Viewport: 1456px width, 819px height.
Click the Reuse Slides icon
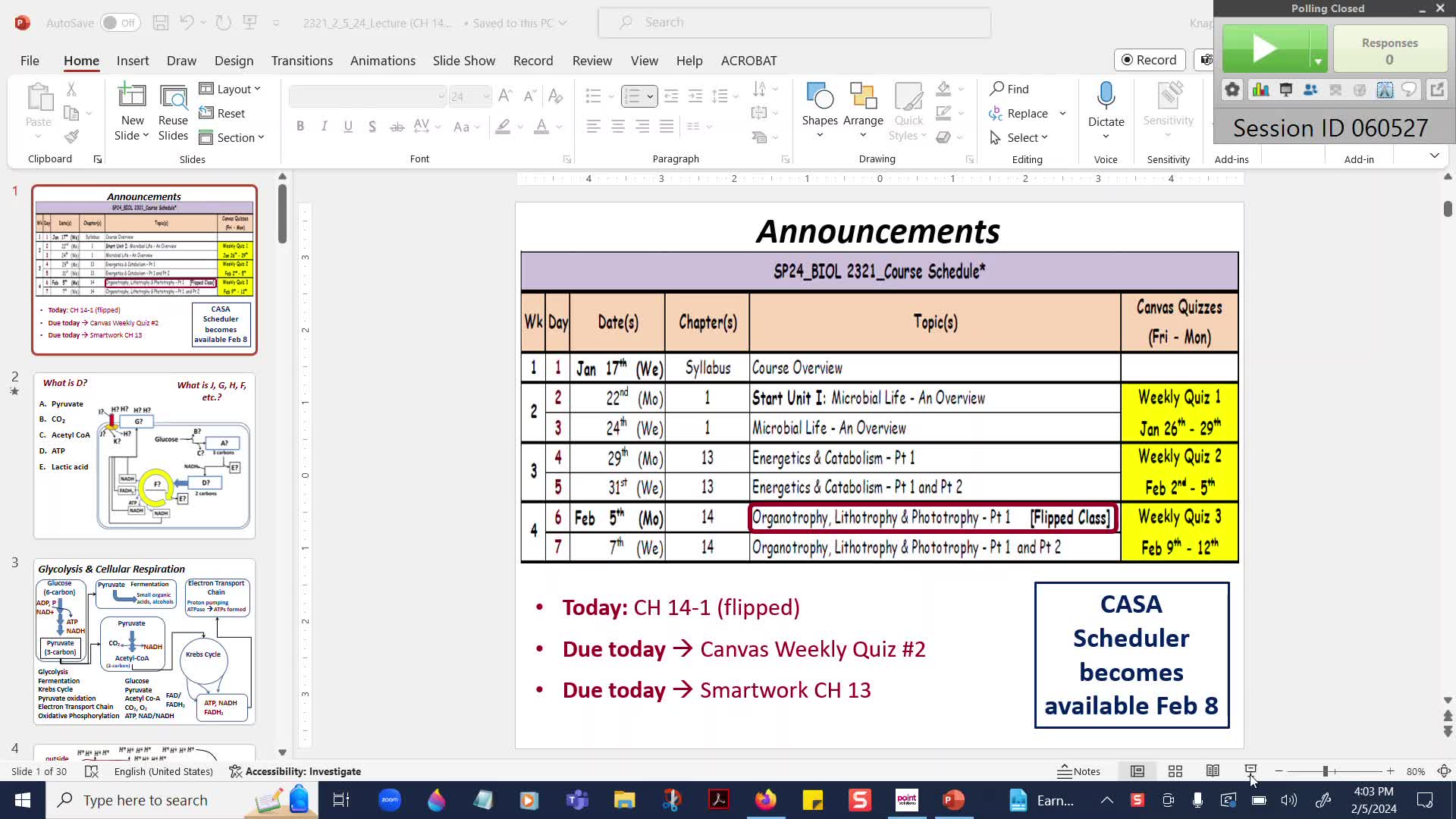point(173,96)
